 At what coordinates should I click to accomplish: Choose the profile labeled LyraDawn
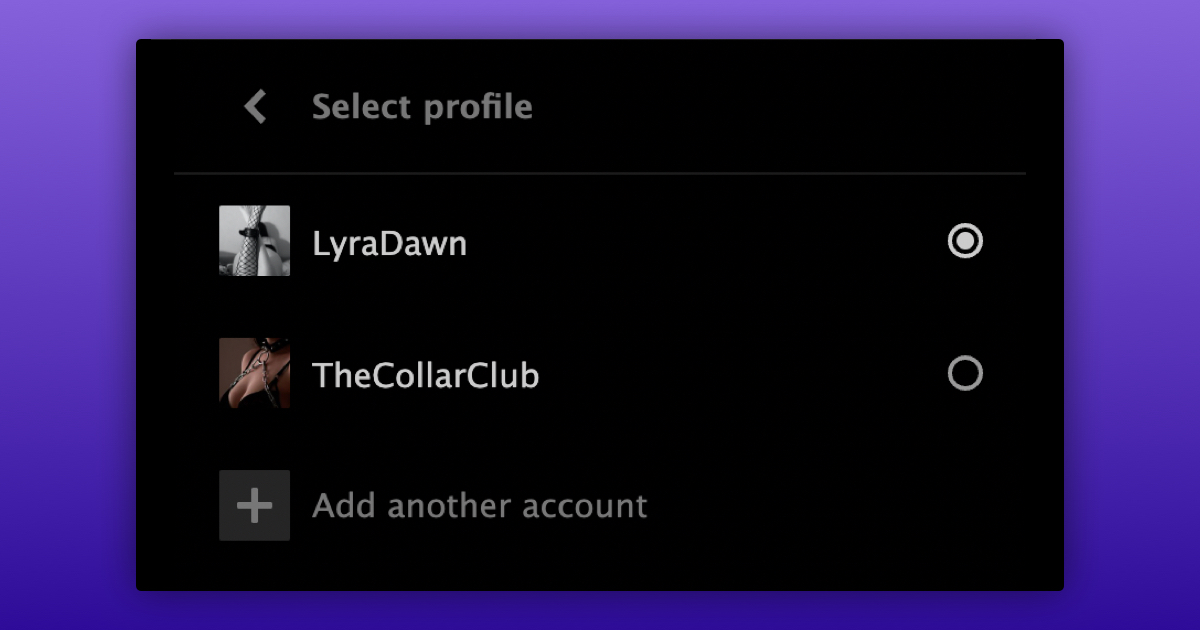click(389, 243)
